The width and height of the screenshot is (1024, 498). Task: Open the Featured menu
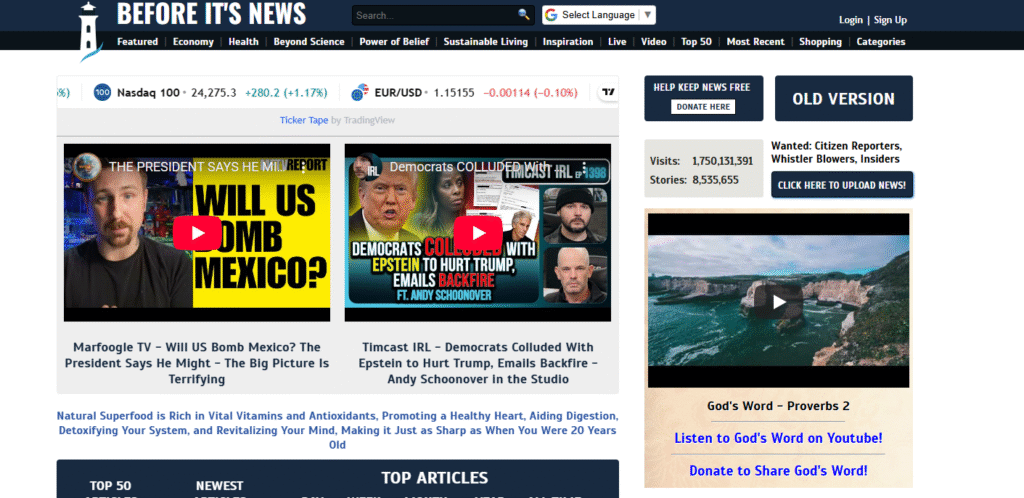tap(137, 42)
